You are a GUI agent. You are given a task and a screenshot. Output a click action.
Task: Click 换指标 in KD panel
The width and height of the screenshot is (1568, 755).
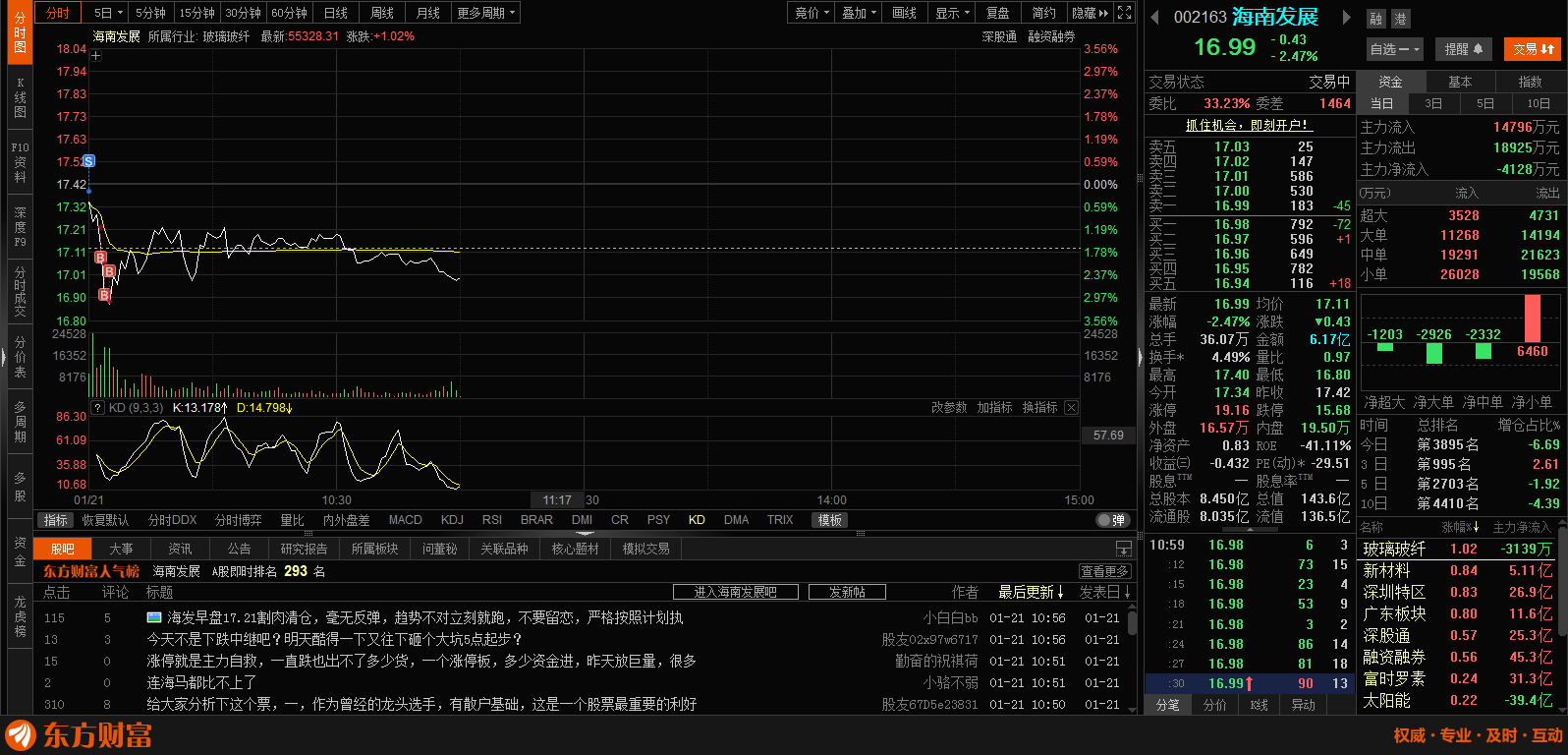pos(1039,407)
